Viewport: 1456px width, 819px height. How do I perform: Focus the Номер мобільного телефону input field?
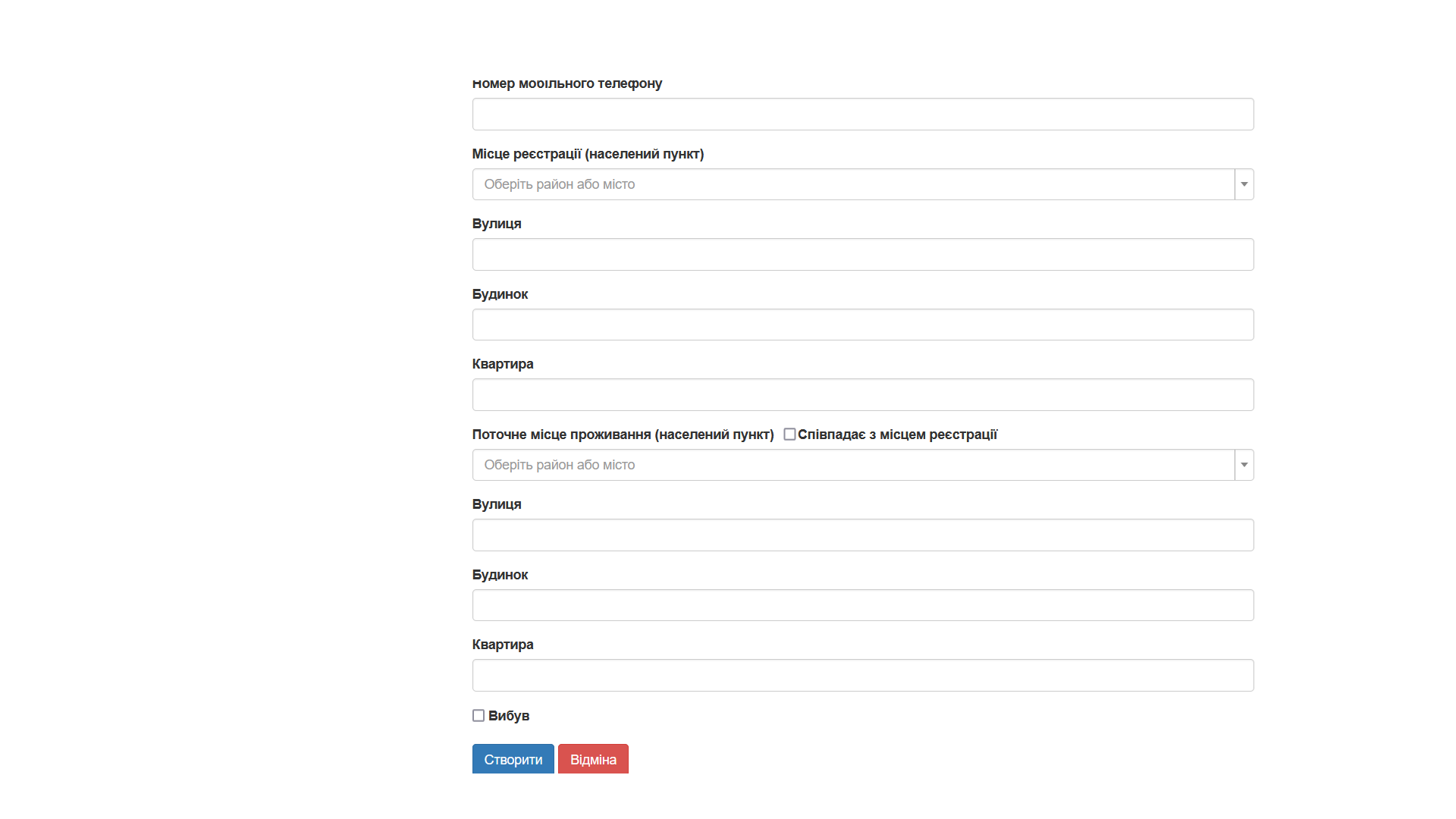point(863,114)
